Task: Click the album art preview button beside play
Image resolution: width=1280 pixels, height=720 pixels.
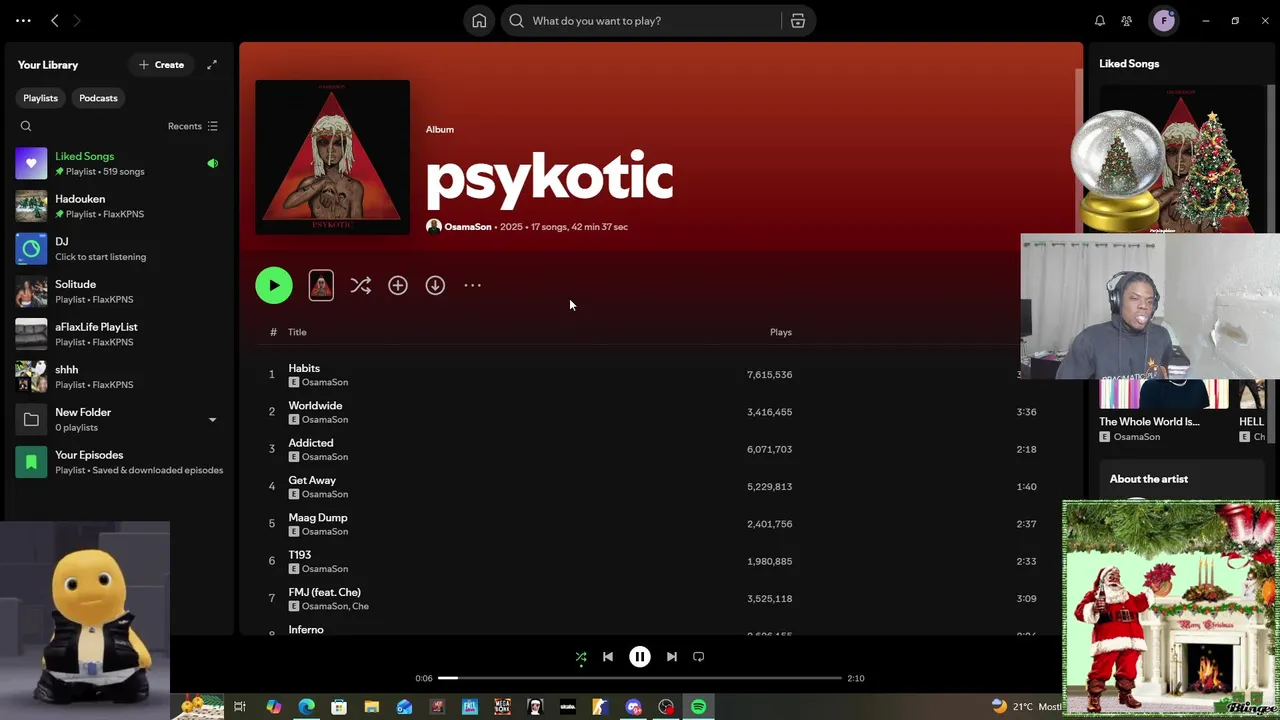Action: pyautogui.click(x=321, y=285)
